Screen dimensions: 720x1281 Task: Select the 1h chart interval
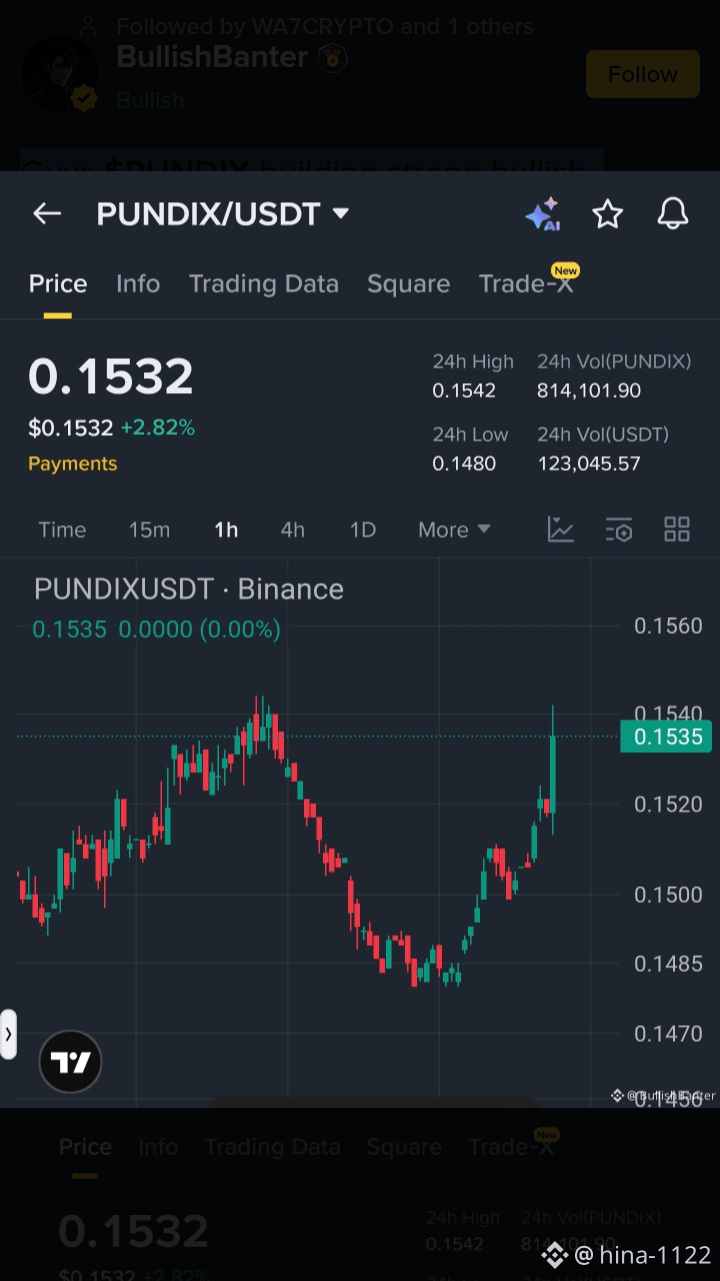[x=226, y=530]
